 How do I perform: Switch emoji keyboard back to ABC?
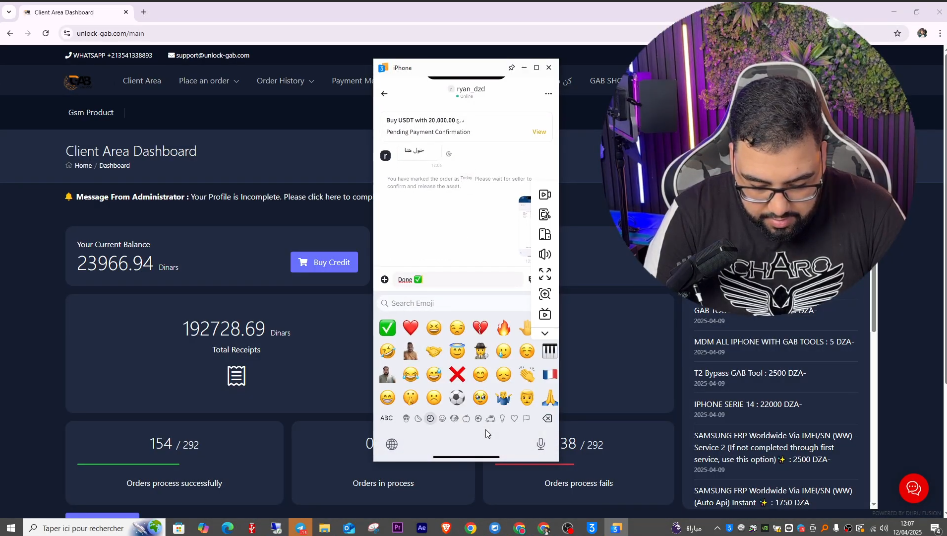[387, 418]
